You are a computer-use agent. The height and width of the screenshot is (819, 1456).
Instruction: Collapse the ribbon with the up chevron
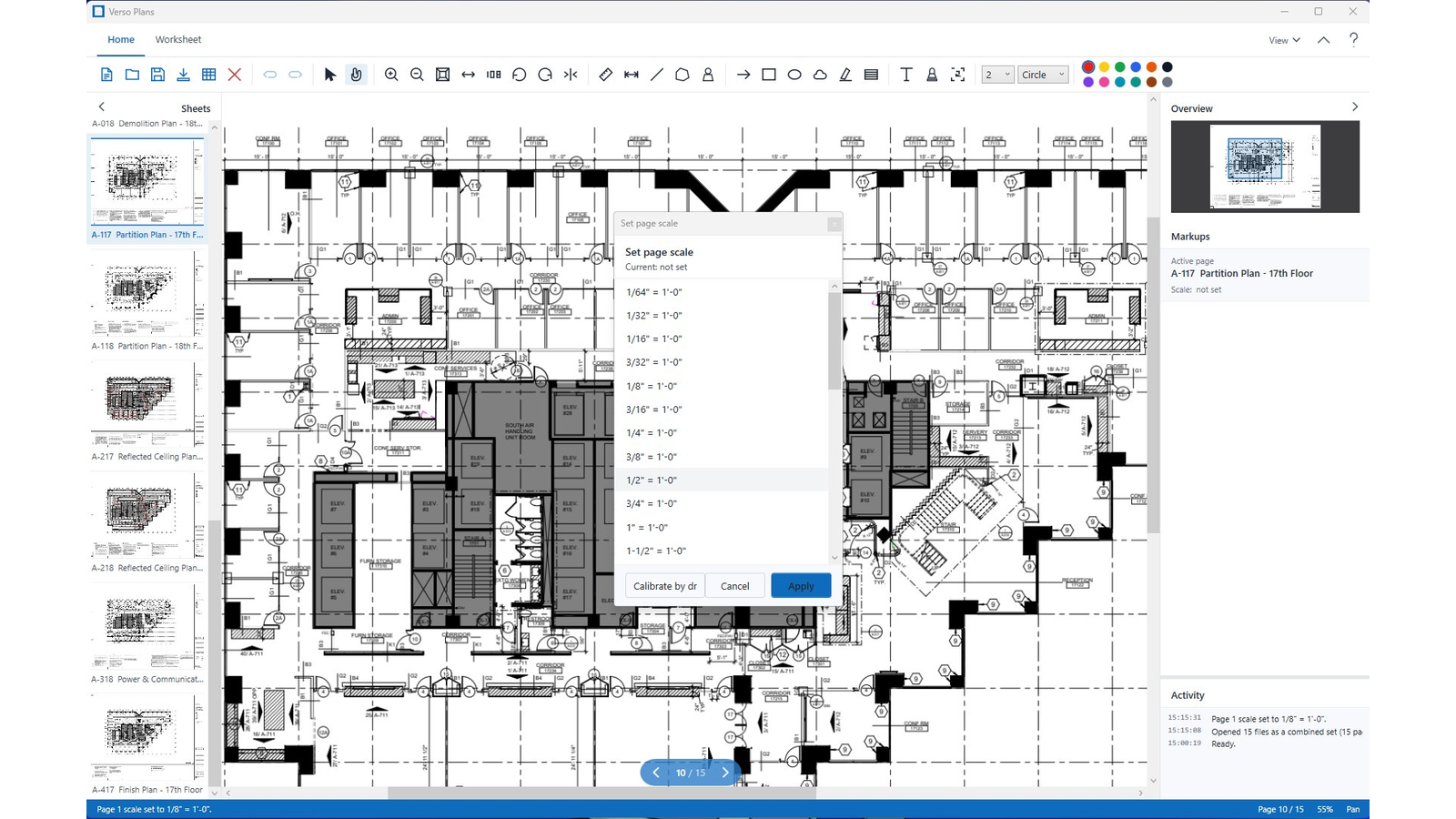coord(1323,40)
